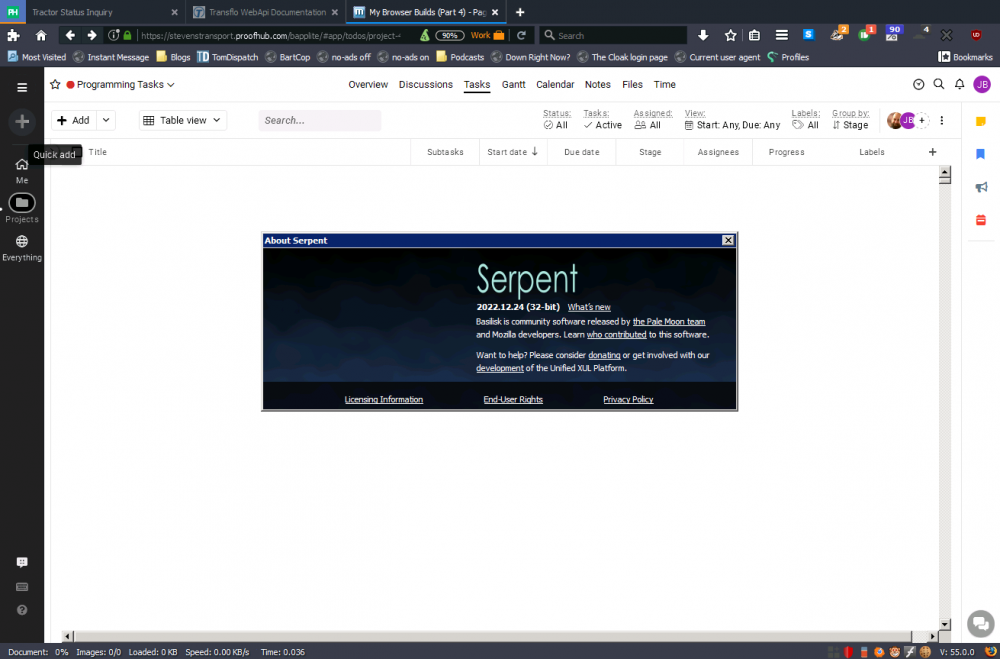1000x659 pixels.
Task: Open the Discussions tab
Action: pyautogui.click(x=426, y=85)
